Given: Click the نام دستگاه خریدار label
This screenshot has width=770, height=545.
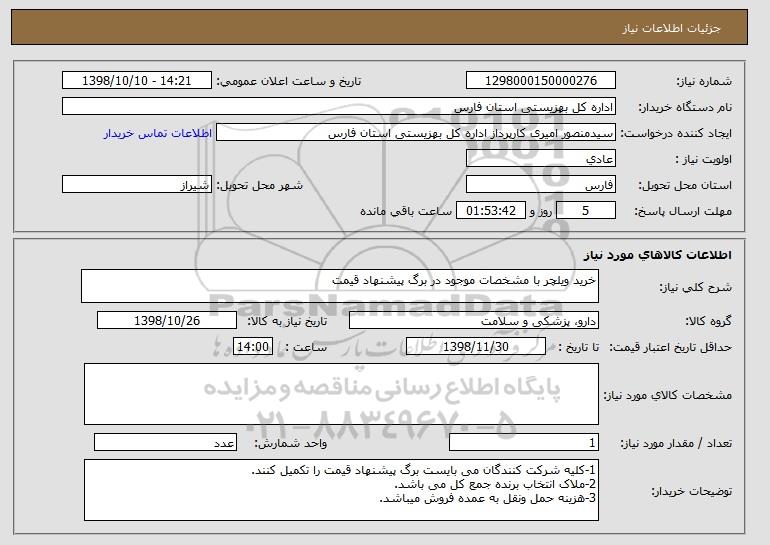Looking at the screenshot, I should [685, 107].
